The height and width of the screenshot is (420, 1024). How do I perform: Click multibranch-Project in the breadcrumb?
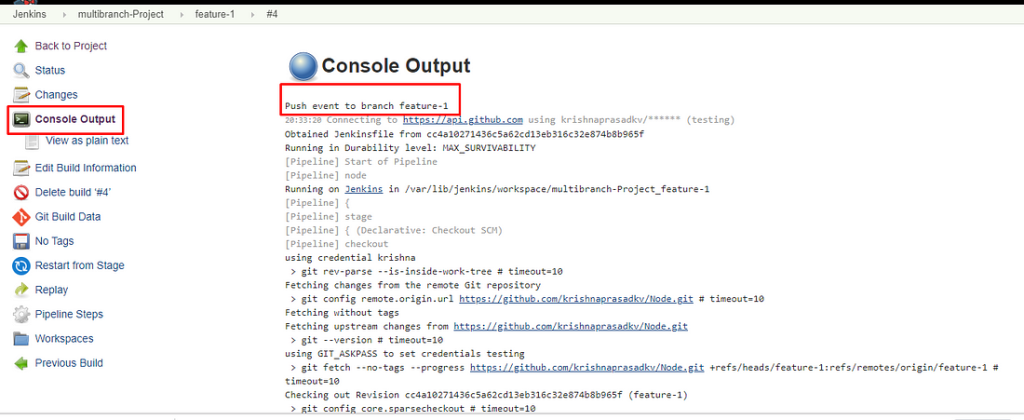(121, 14)
